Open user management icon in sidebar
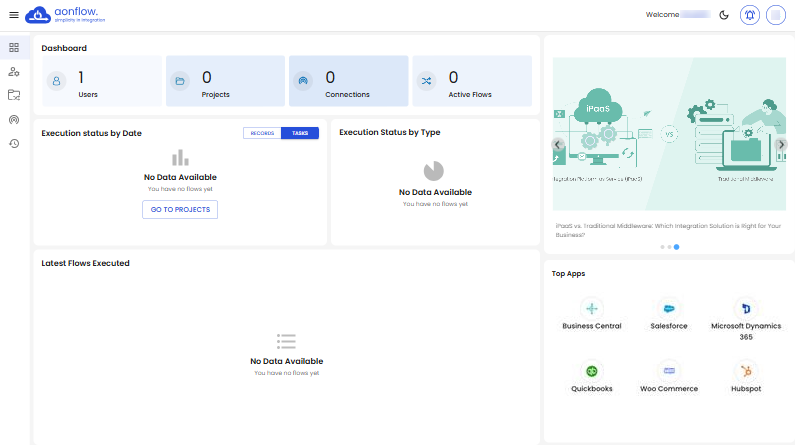The height and width of the screenshot is (445, 795). tap(14, 71)
